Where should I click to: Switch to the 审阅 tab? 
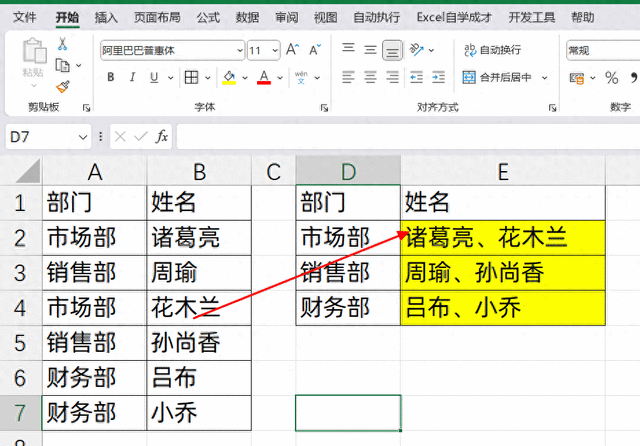coord(287,17)
